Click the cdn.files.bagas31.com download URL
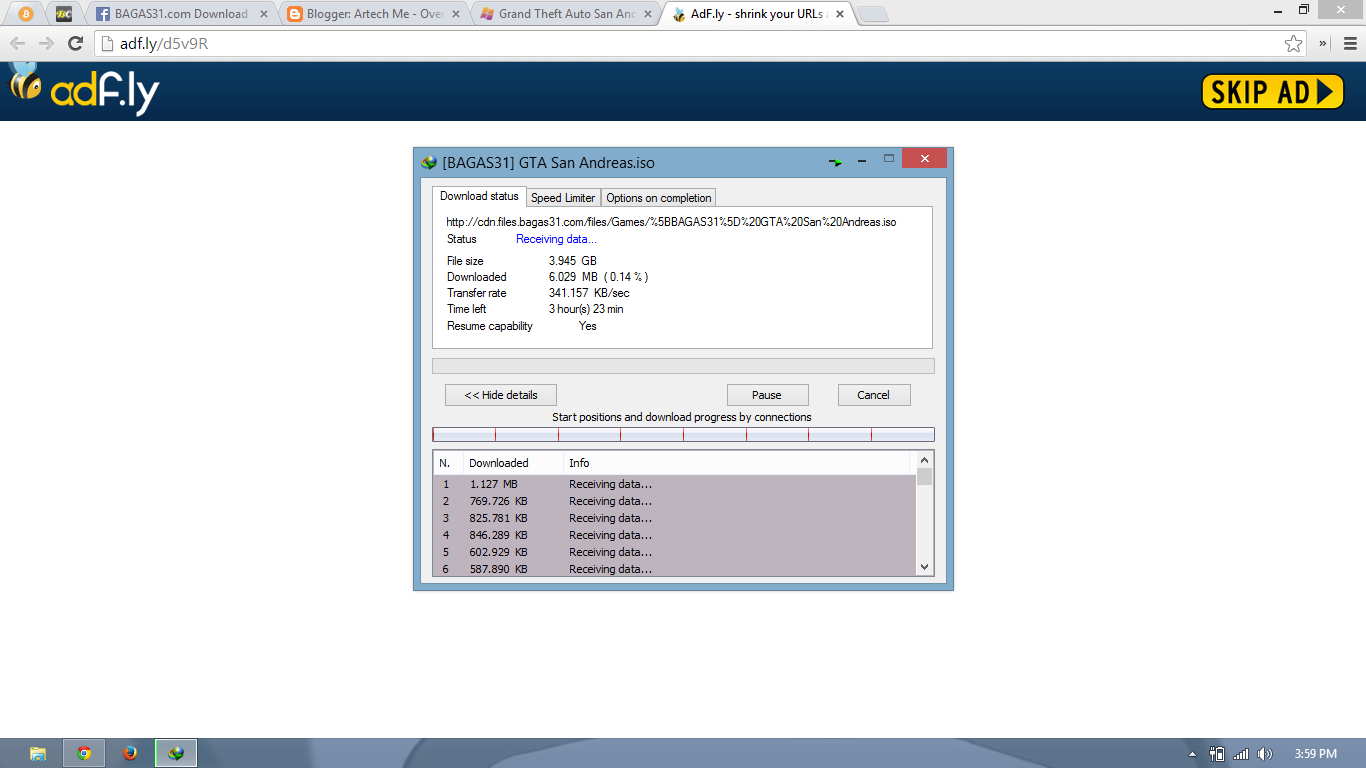This screenshot has width=1366, height=768. click(x=671, y=222)
